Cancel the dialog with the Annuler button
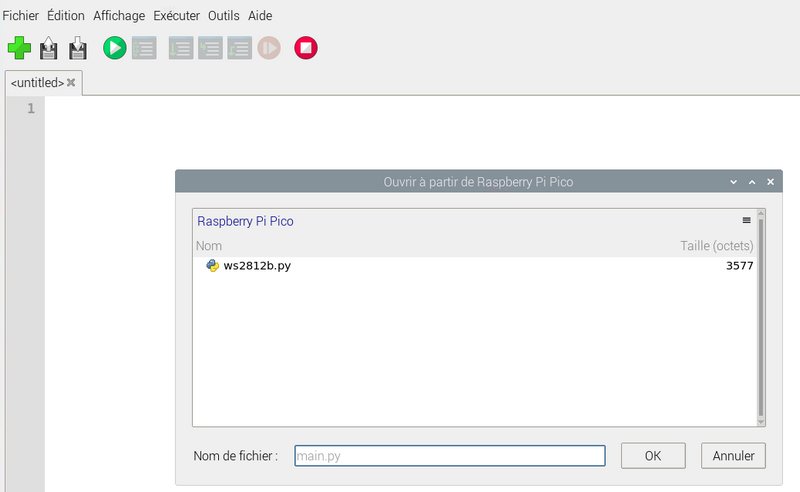Screen dimensions: 800x492 (733, 456)
